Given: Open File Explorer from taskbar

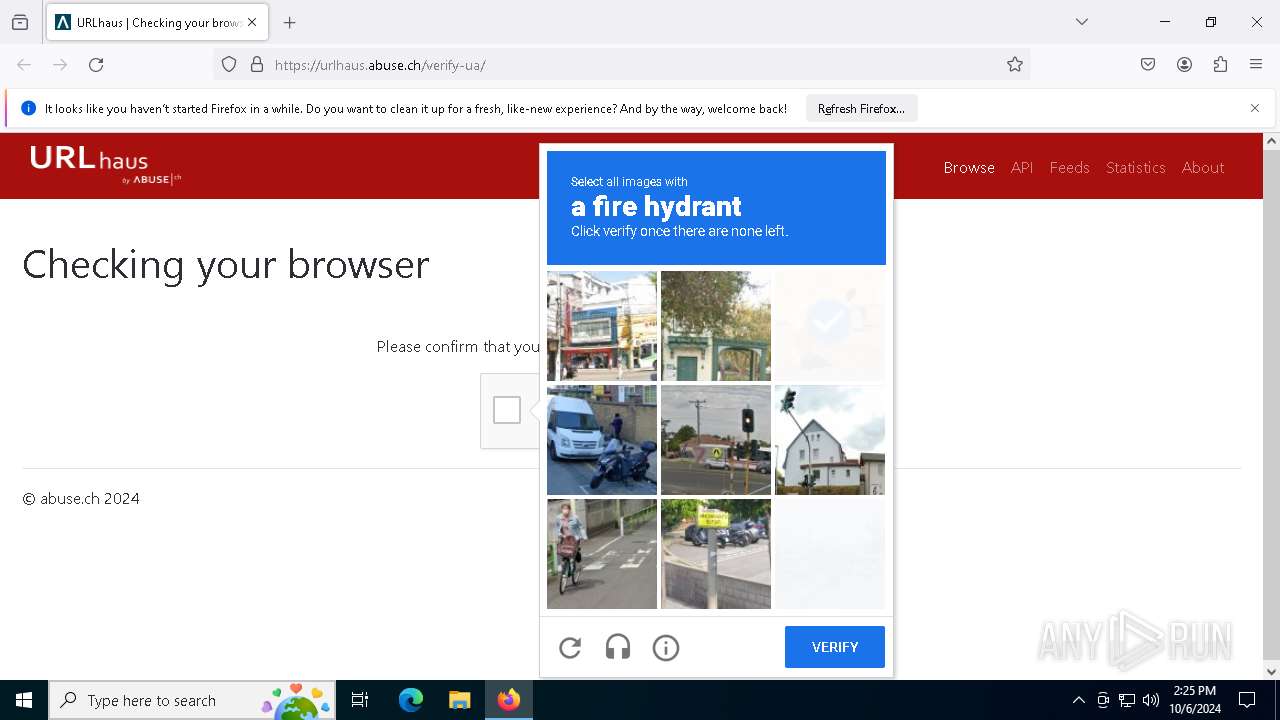Looking at the screenshot, I should coord(460,700).
